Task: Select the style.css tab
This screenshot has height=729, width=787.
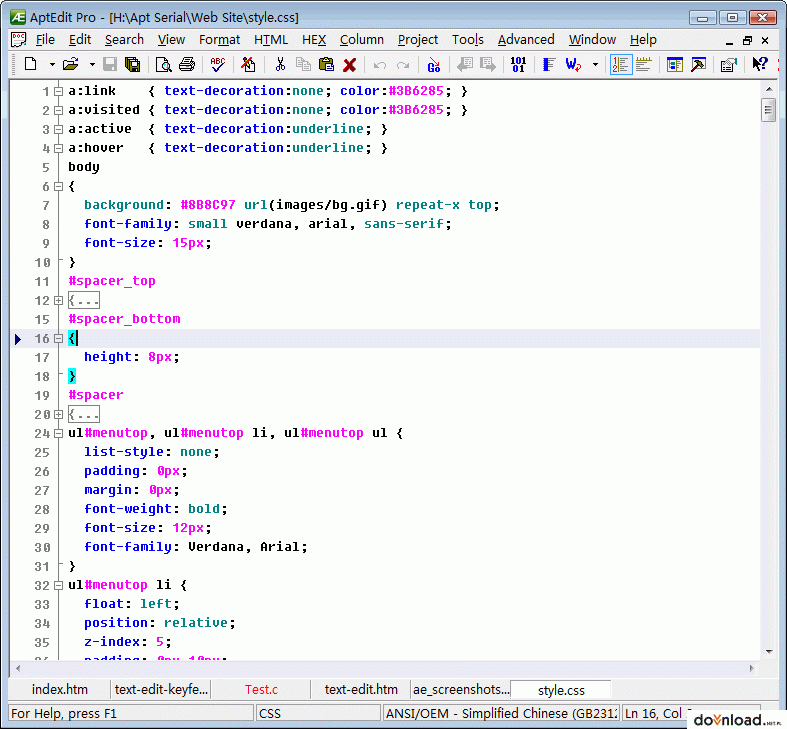Action: pos(561,690)
